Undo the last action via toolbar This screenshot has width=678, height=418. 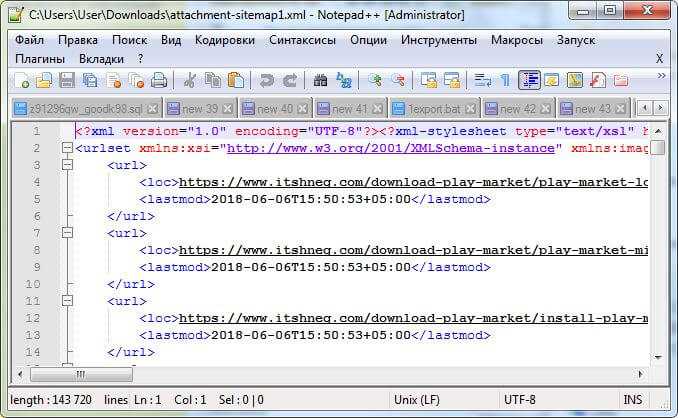[x=267, y=81]
